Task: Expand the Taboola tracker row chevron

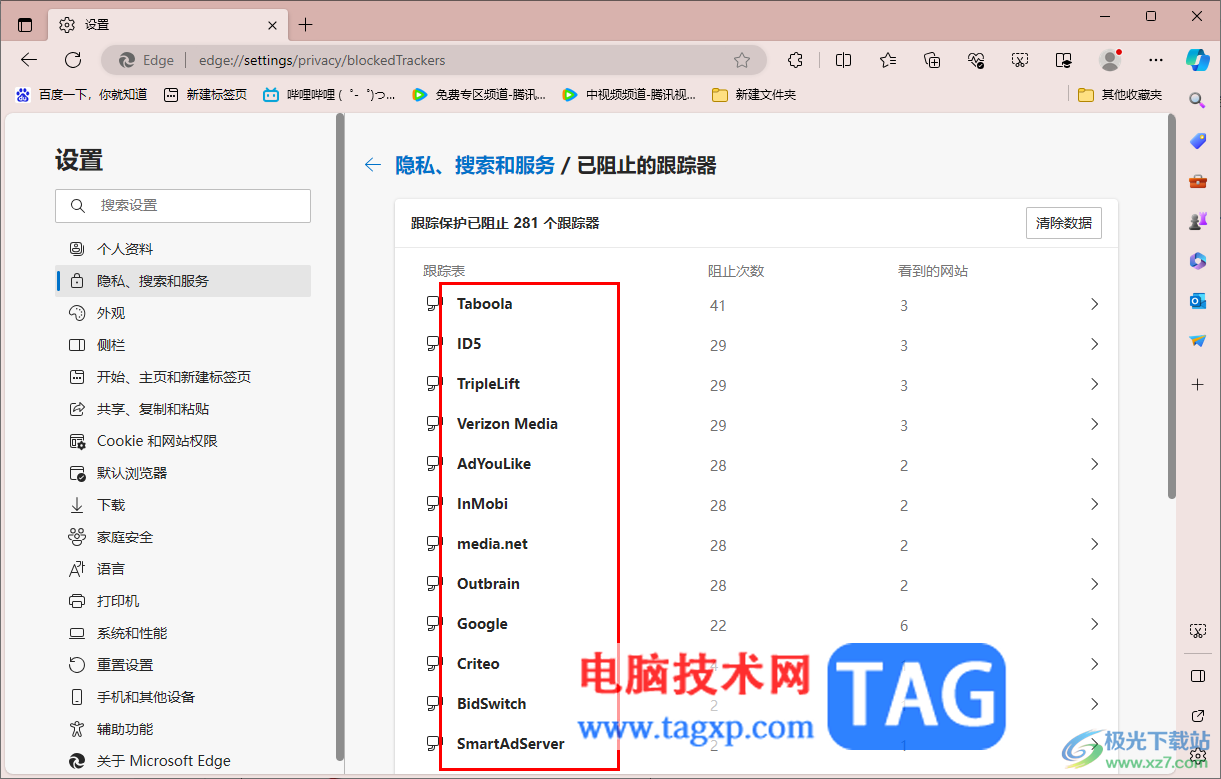Action: coord(1094,304)
